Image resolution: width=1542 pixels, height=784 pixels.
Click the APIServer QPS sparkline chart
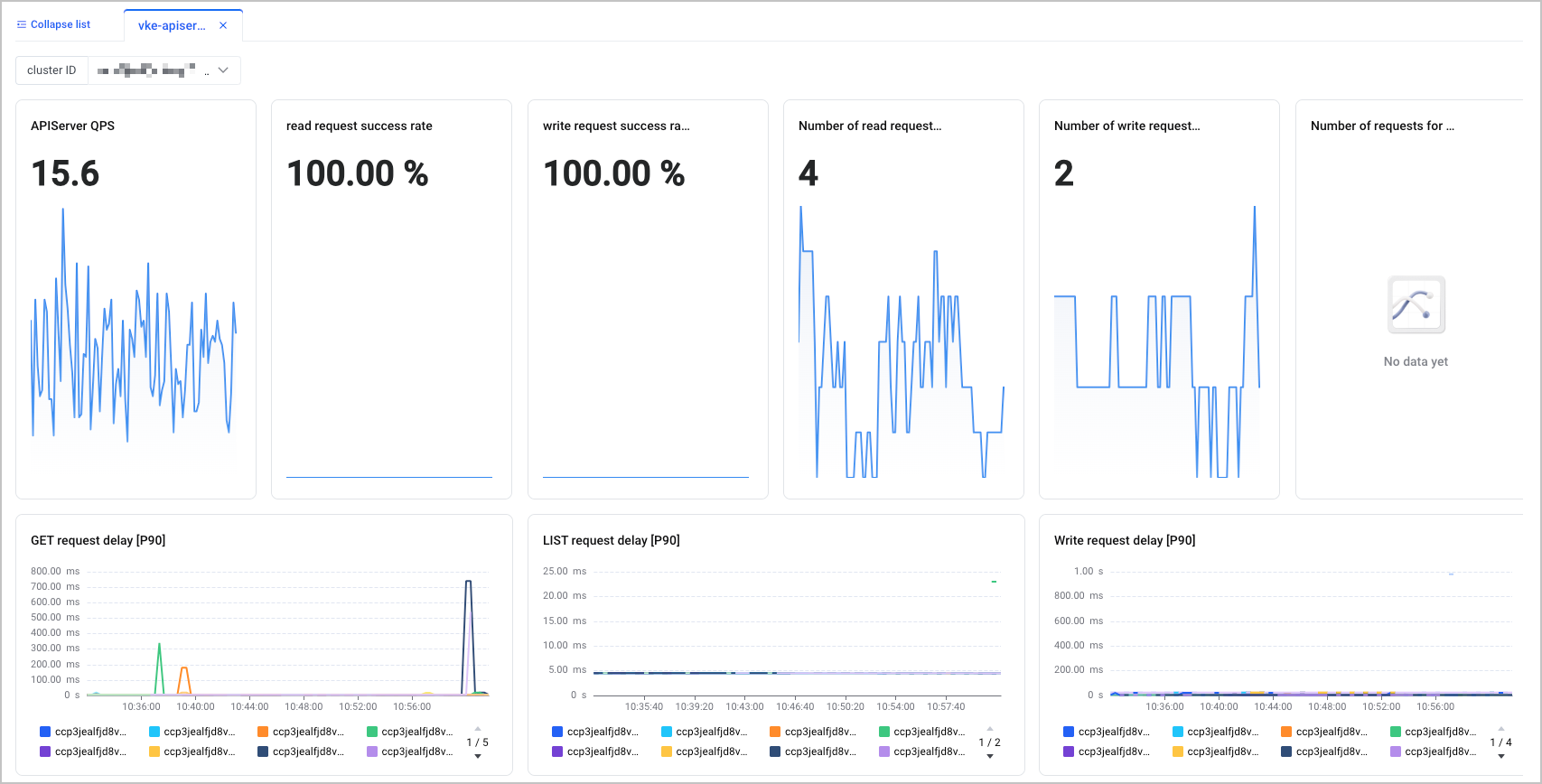point(134,341)
